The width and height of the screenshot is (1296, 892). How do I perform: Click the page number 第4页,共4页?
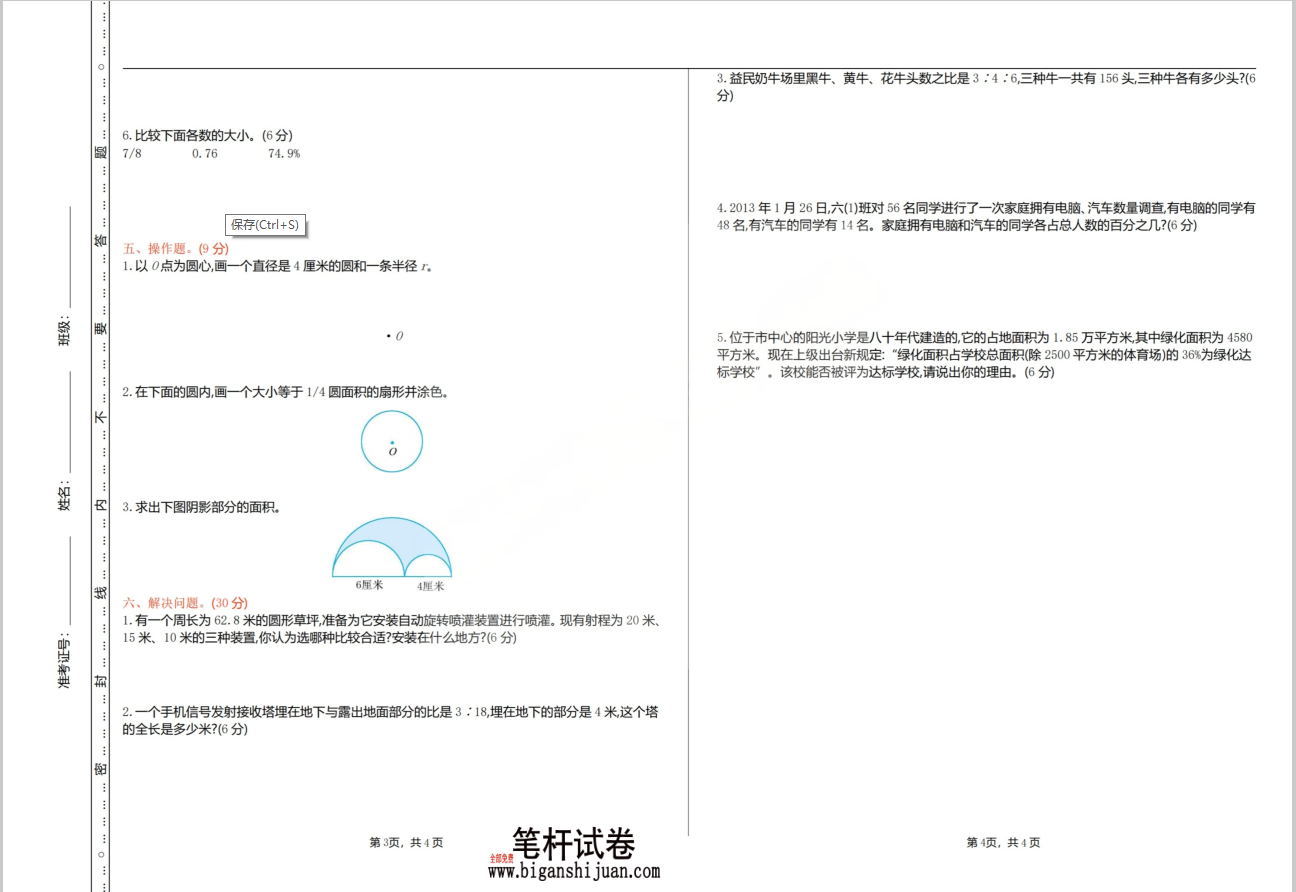coord(1001,843)
